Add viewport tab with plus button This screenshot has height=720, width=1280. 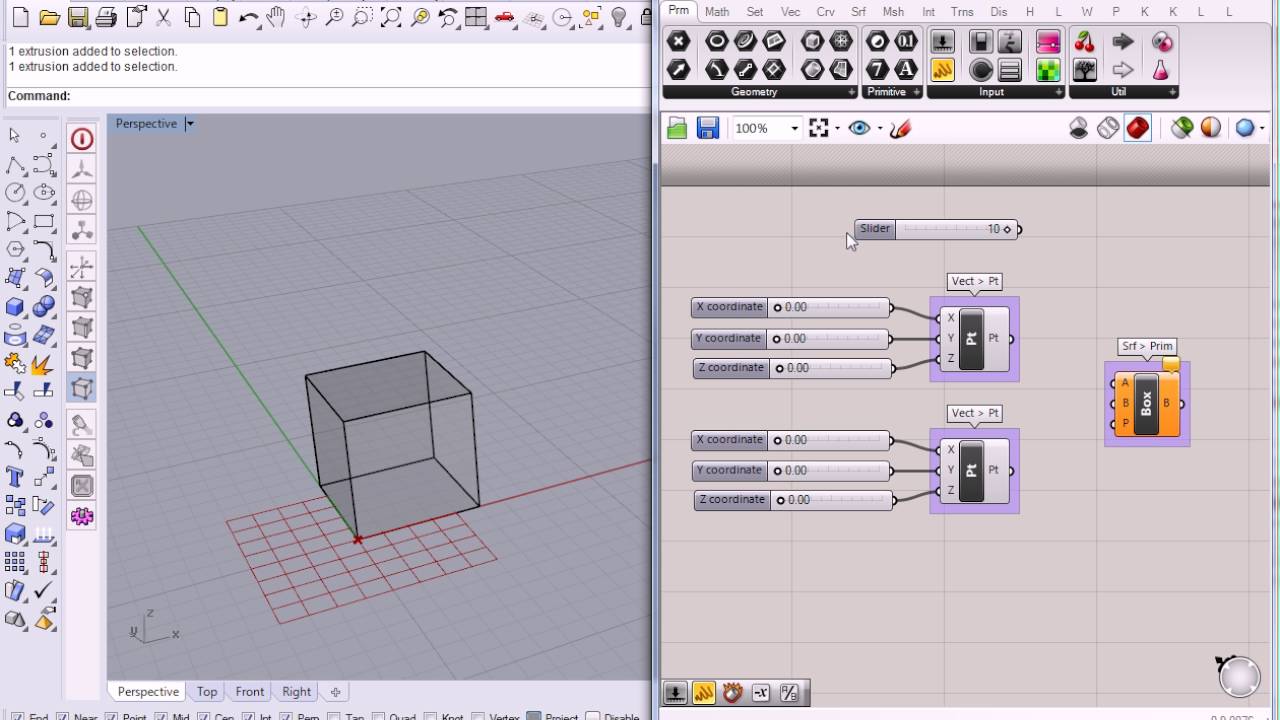click(335, 692)
